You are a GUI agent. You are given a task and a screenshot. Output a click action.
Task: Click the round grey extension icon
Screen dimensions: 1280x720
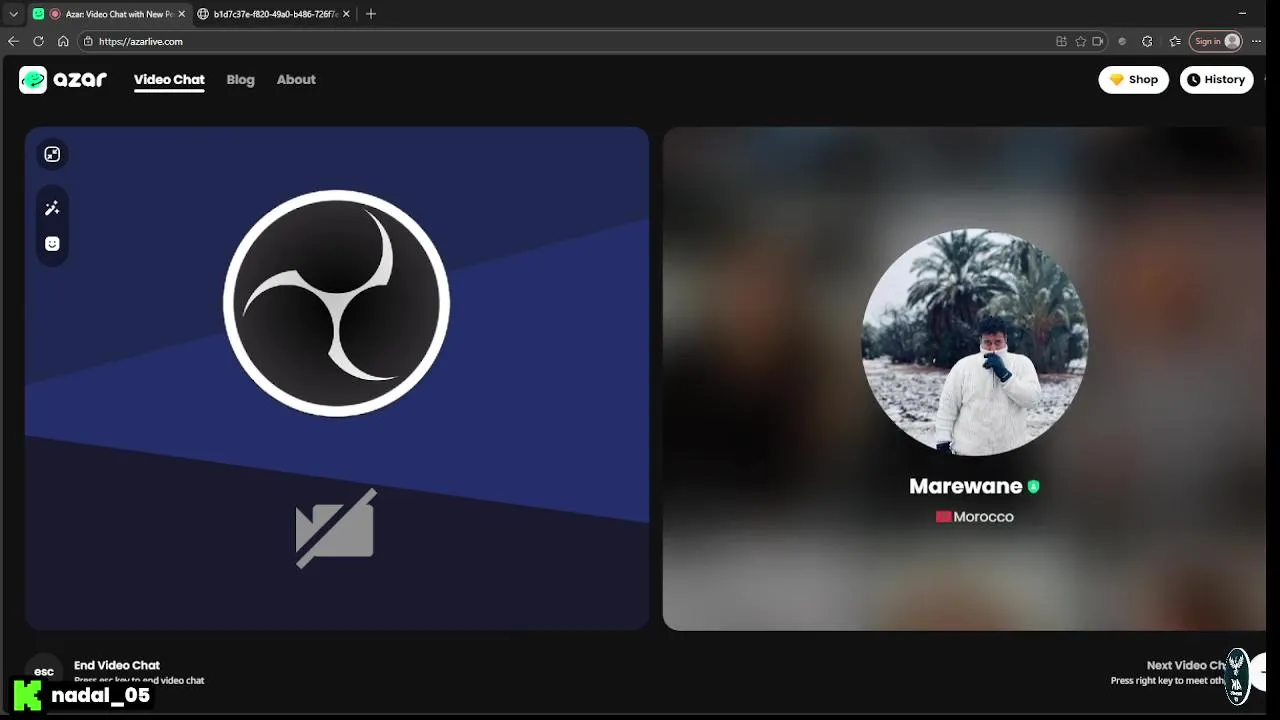(1122, 41)
